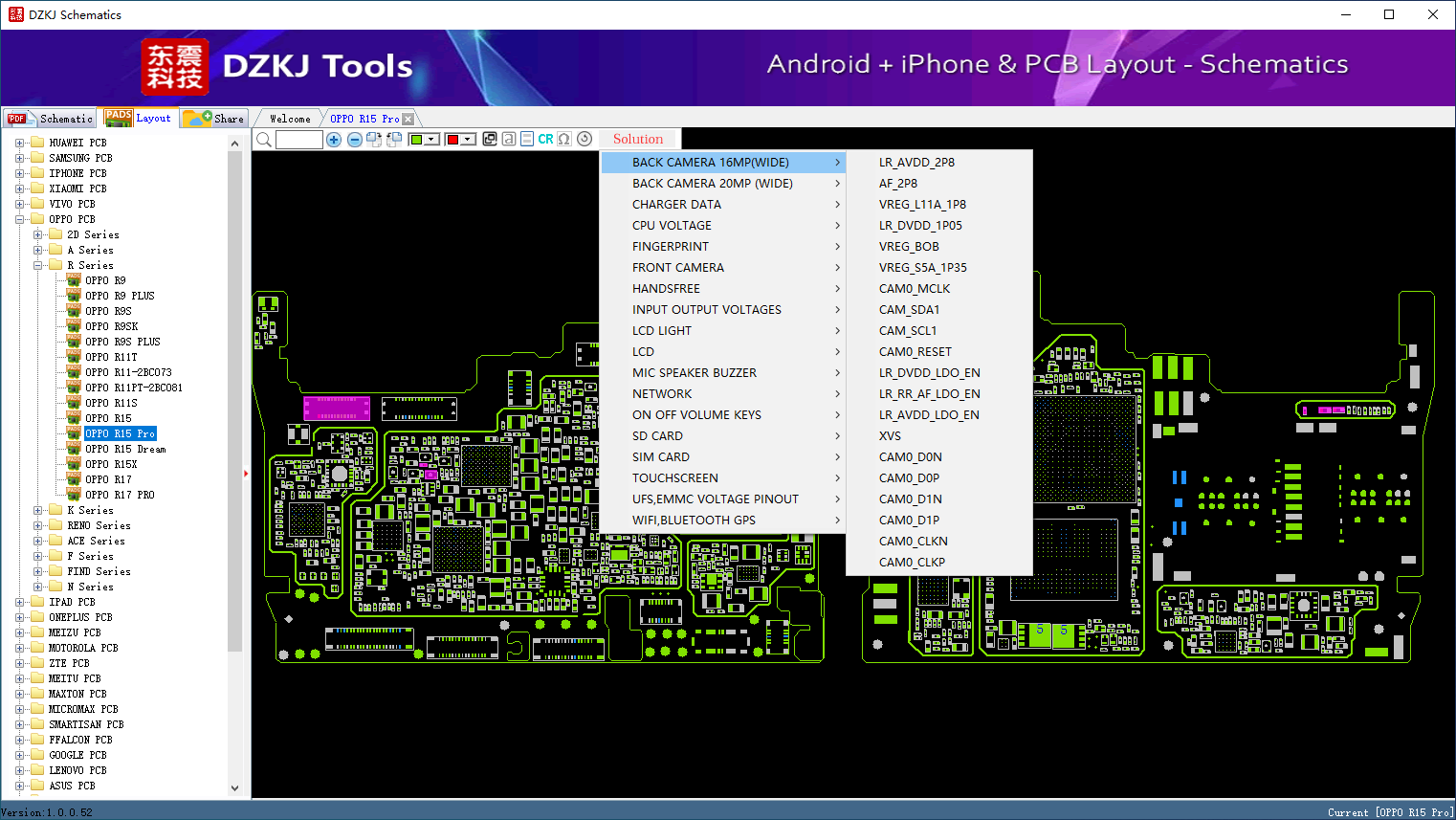This screenshot has height=820, width=1456.
Task: Click the folder icon beside XIAOMI PCB
Action: pos(37,188)
